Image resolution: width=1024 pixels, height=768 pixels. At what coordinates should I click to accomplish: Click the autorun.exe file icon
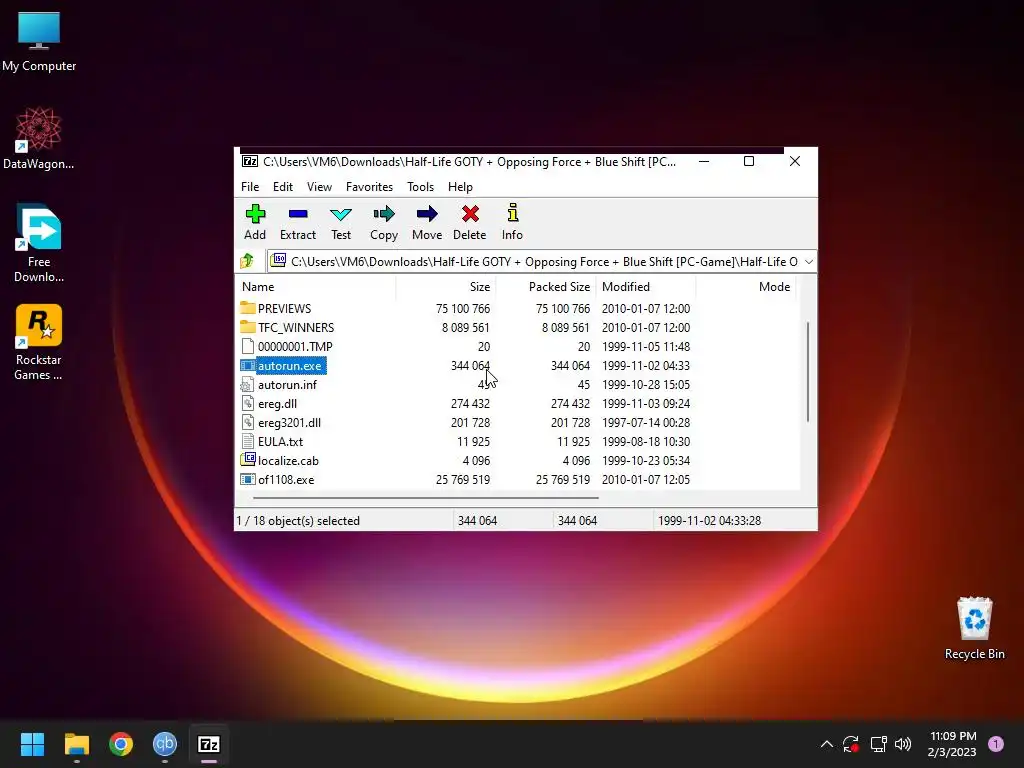click(248, 365)
